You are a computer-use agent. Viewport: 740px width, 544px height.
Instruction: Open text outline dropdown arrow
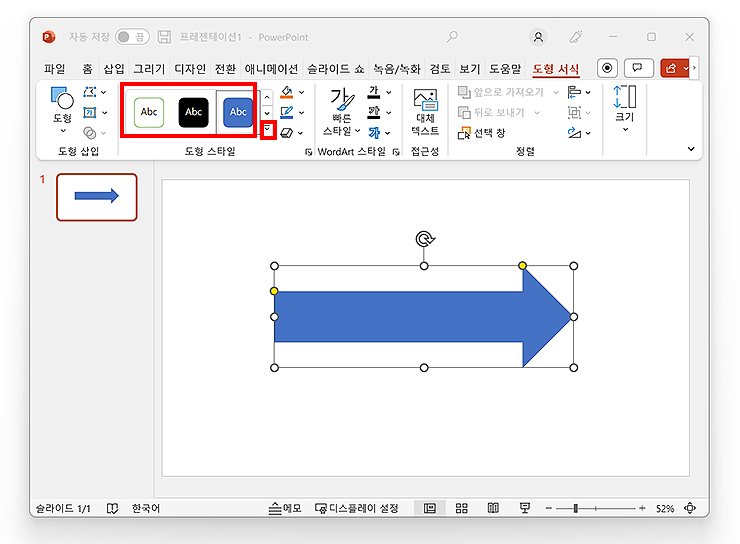(389, 113)
